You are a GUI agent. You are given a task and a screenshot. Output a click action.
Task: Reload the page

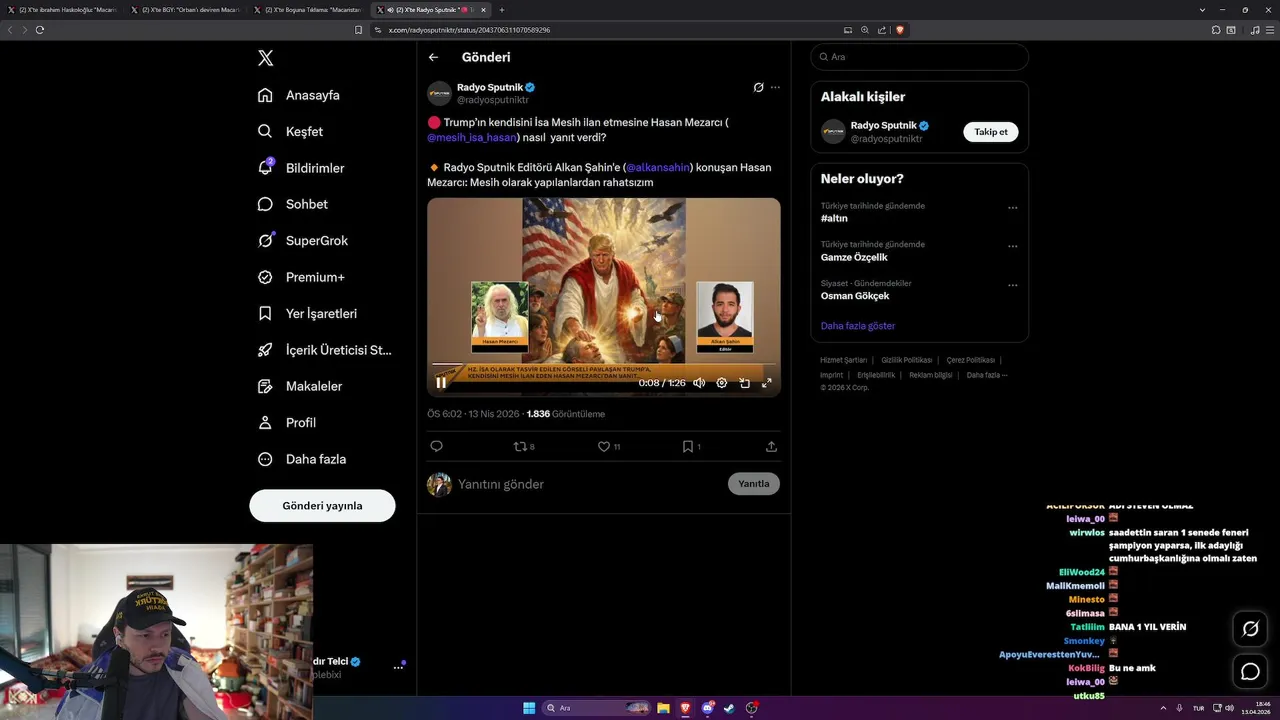(x=40, y=30)
